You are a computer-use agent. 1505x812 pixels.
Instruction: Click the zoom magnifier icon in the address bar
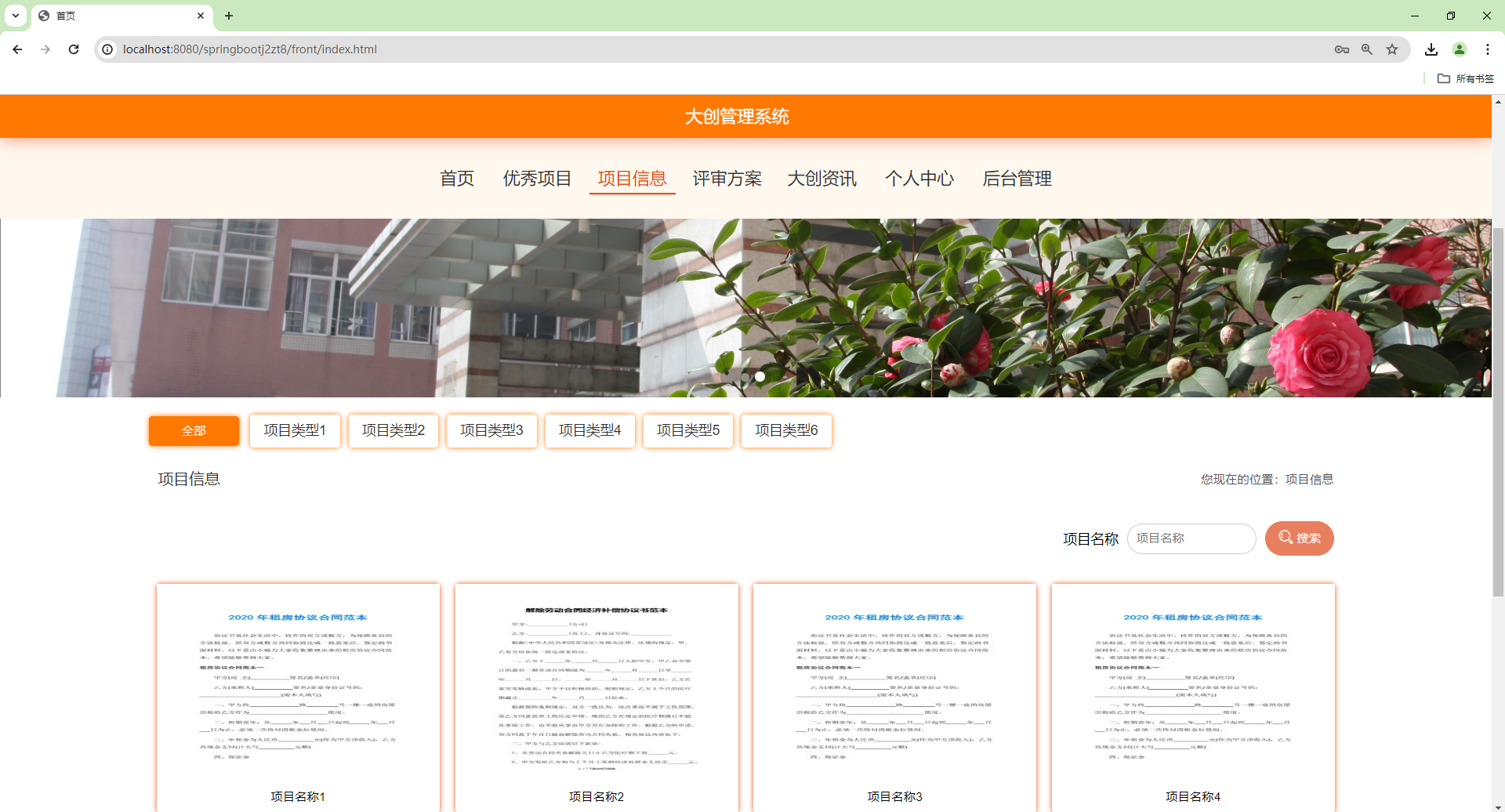(1367, 49)
